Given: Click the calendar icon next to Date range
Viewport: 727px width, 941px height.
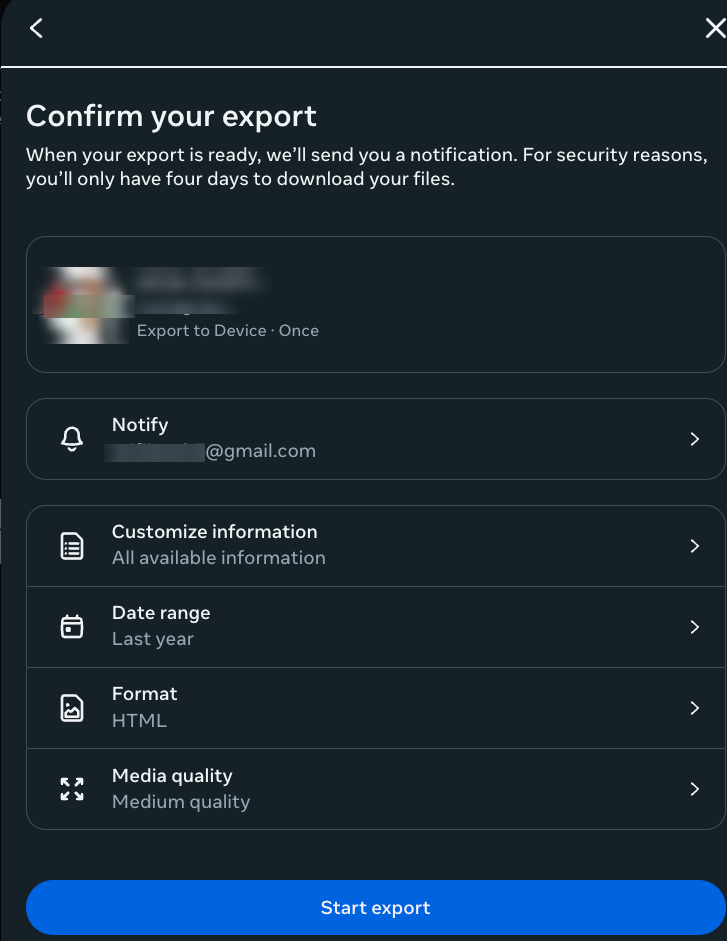Looking at the screenshot, I should tap(70, 626).
